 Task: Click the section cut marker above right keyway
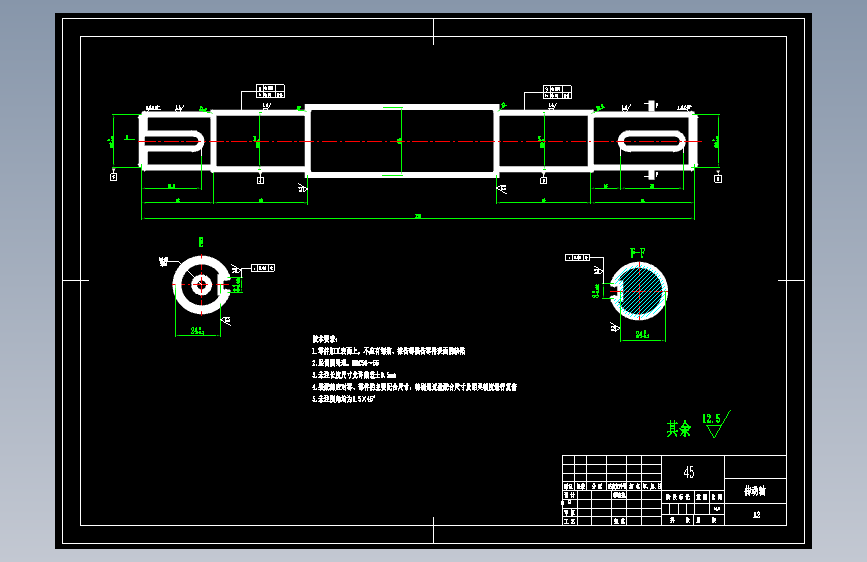pos(652,106)
